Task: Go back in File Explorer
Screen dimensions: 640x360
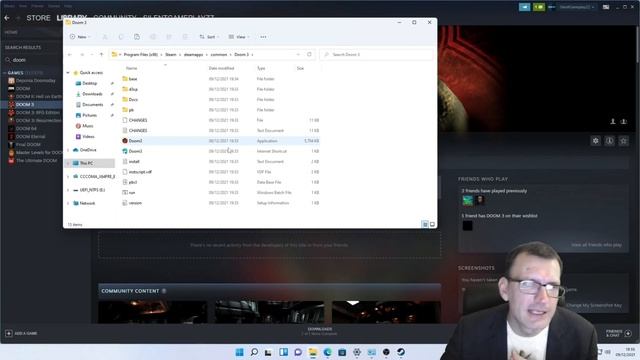Action: pos(70,54)
